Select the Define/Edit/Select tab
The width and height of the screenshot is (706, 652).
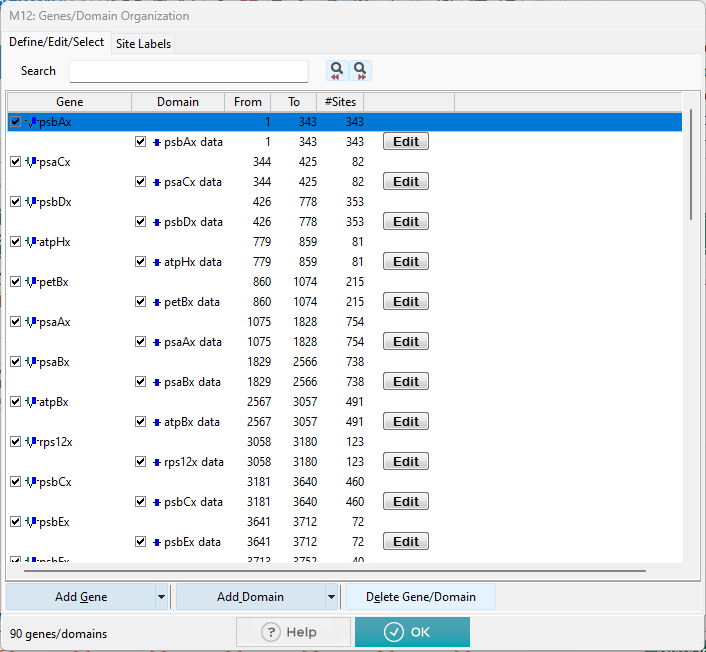click(x=56, y=42)
